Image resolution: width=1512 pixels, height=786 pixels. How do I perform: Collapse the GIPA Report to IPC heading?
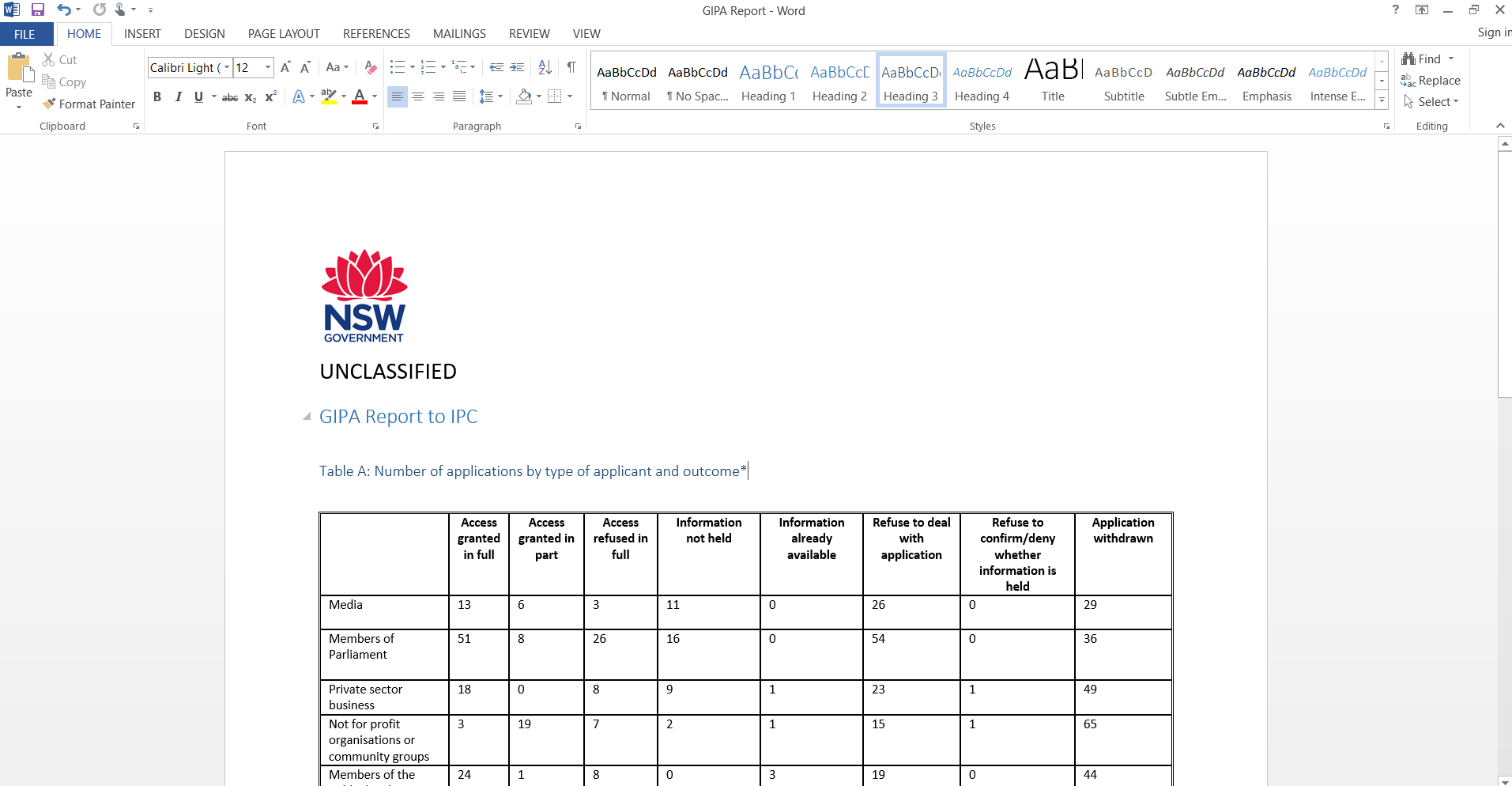pos(307,417)
